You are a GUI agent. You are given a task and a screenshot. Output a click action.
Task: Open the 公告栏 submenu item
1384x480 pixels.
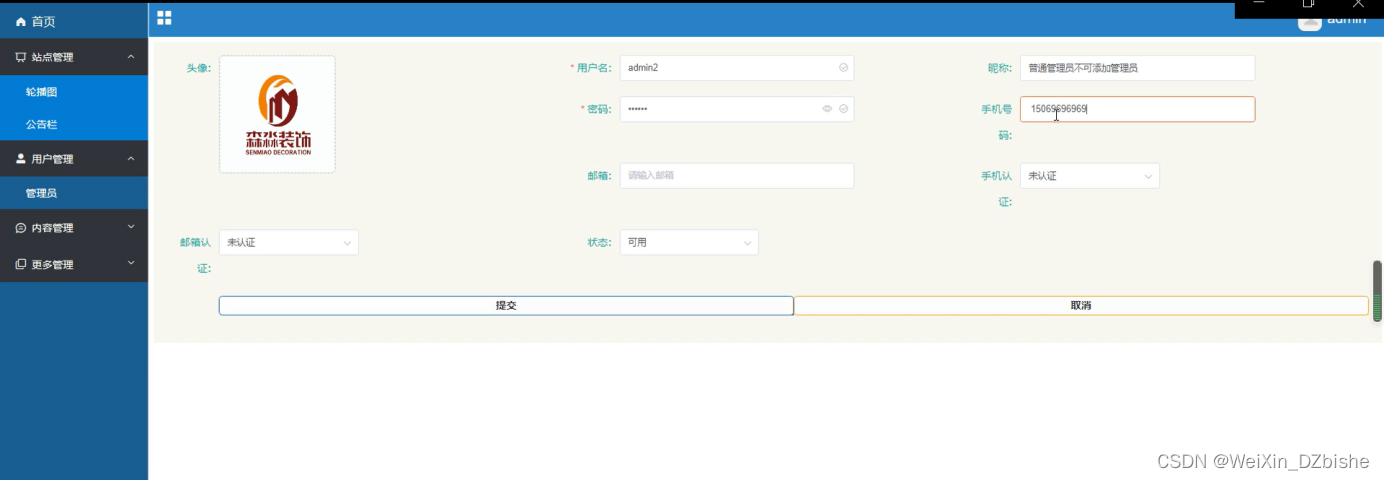(74, 125)
